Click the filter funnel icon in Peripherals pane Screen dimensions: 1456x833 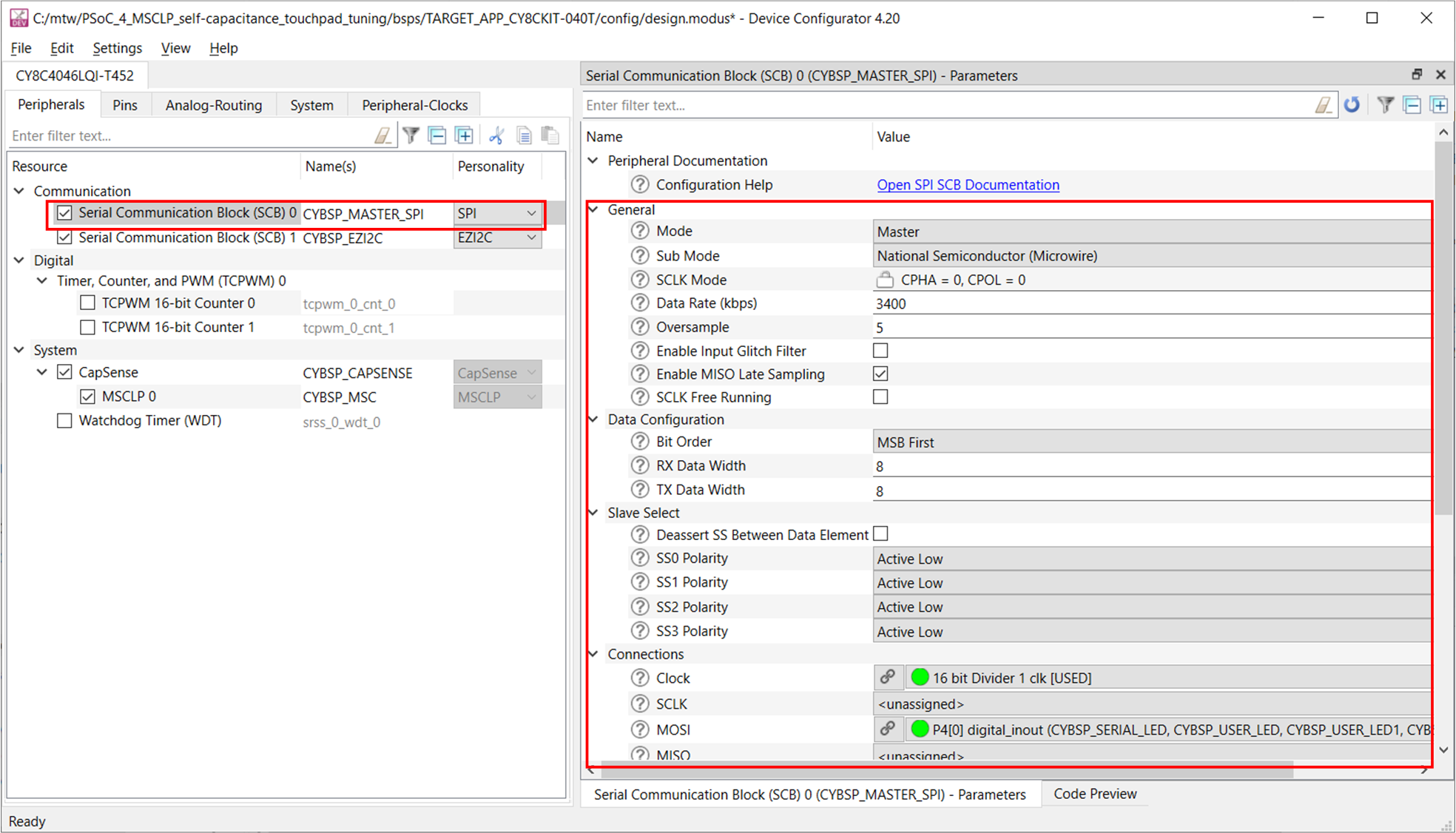(x=411, y=135)
